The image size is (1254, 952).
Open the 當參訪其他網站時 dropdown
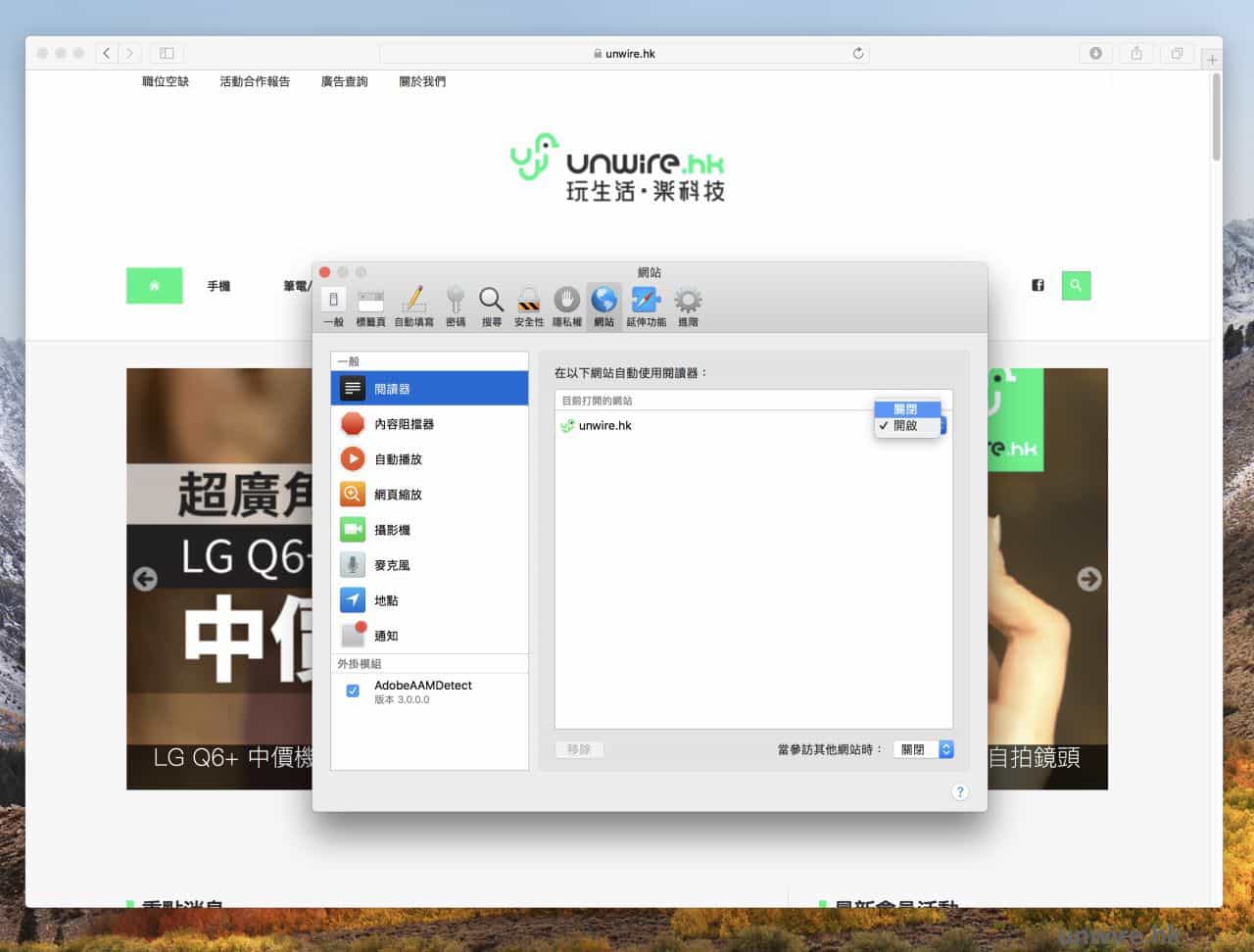(923, 749)
